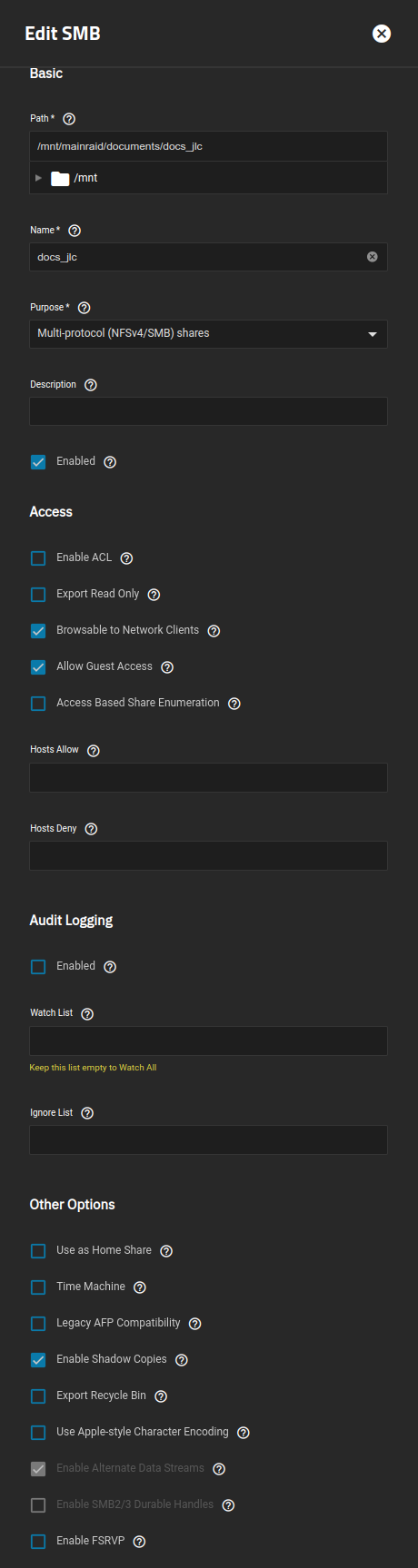Click the /mnt folder icon

point(60,178)
